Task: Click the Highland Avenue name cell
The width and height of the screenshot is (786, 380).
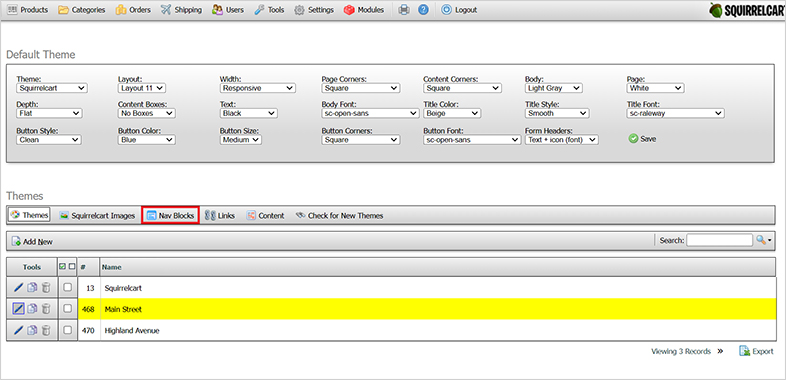Action: point(438,330)
